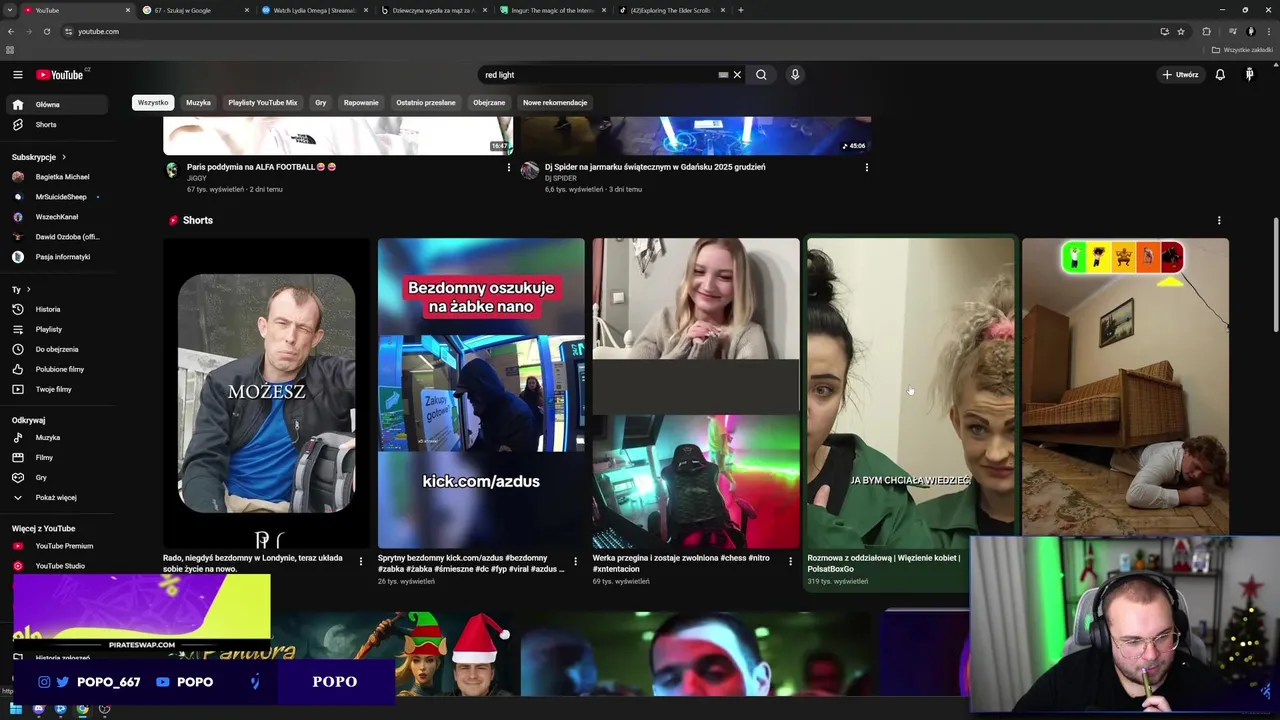Open the notifications bell
Image resolution: width=1280 pixels, height=720 pixels.
tap(1220, 75)
